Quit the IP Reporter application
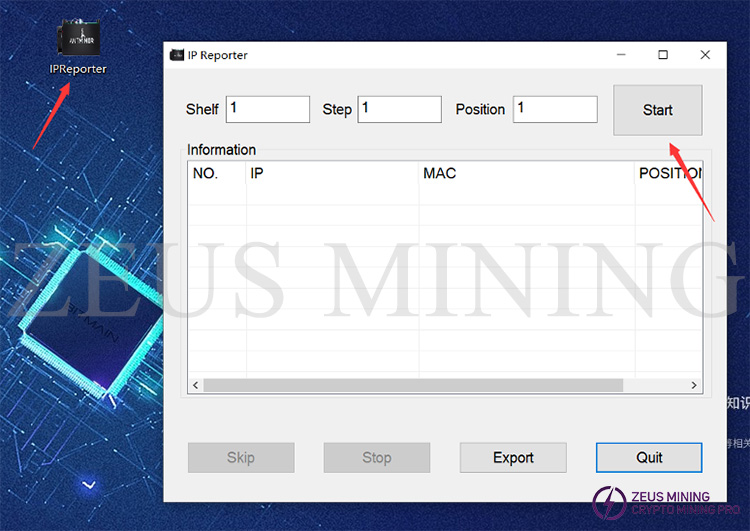 pos(649,458)
